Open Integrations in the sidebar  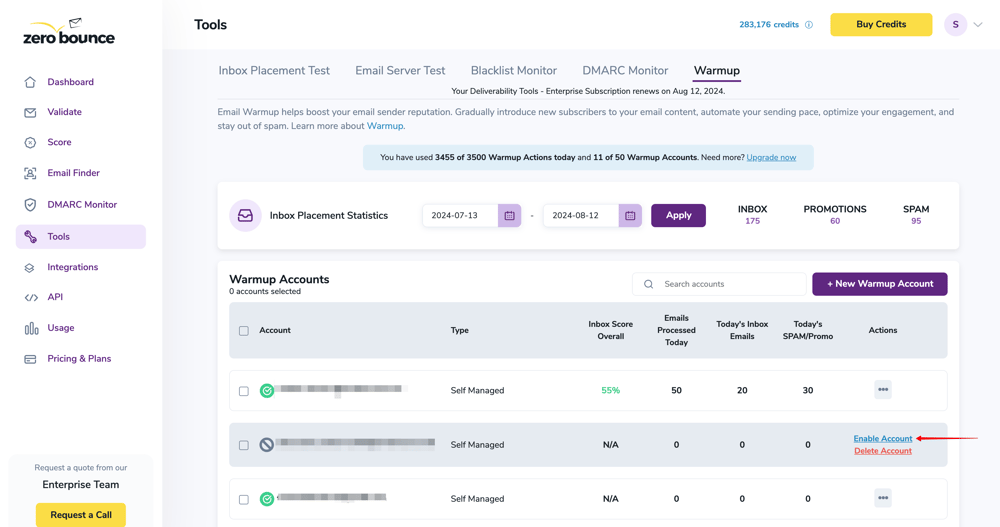tap(73, 267)
